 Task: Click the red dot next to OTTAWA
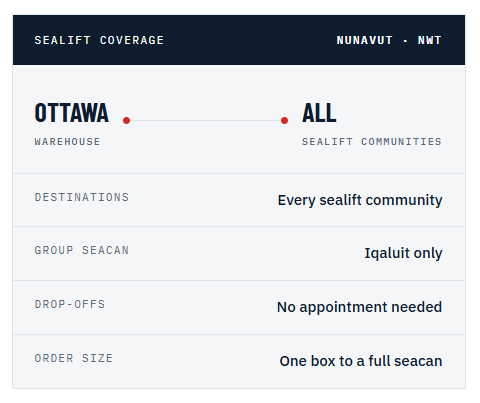point(126,120)
